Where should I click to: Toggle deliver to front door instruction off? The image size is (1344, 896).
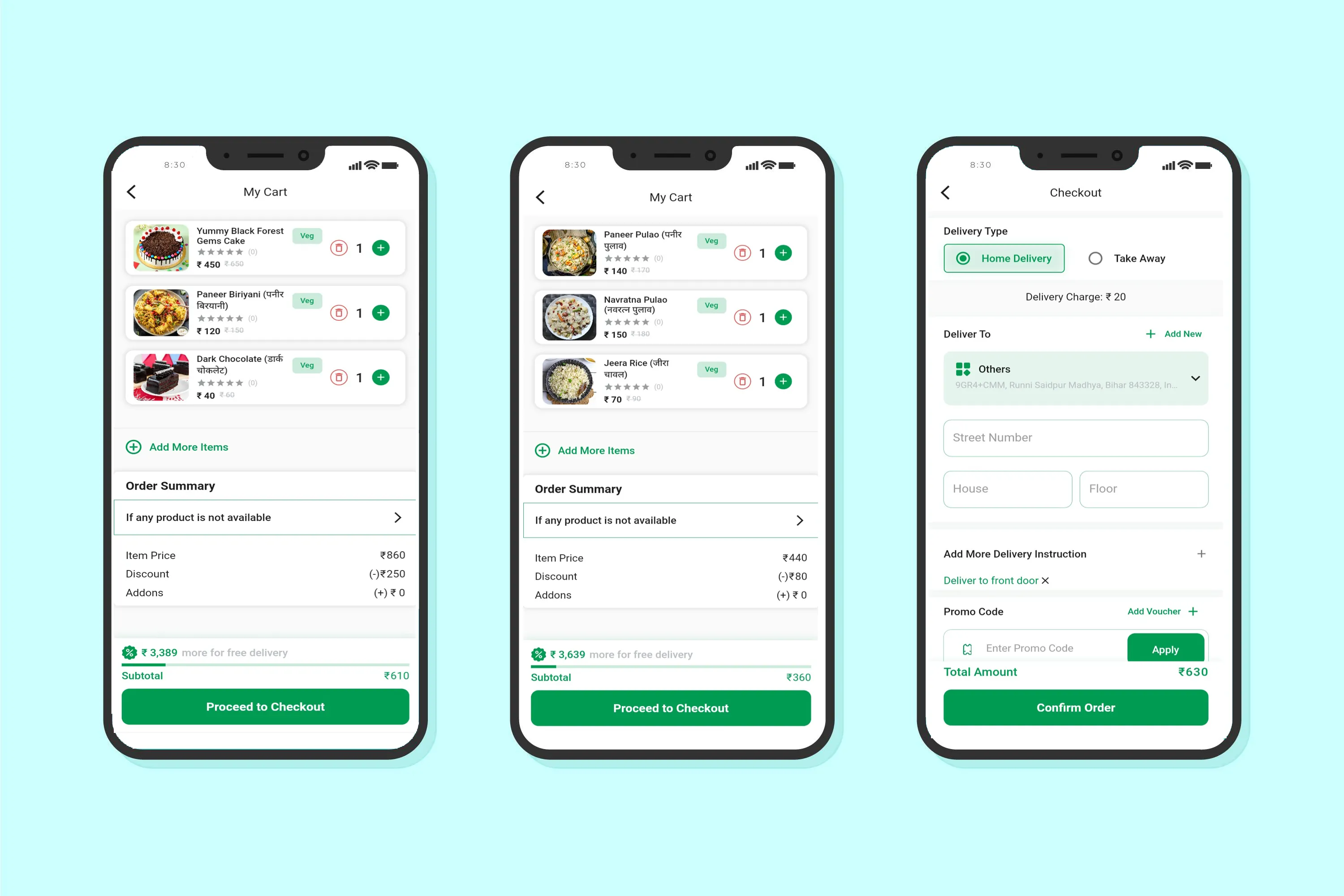(x=1046, y=580)
